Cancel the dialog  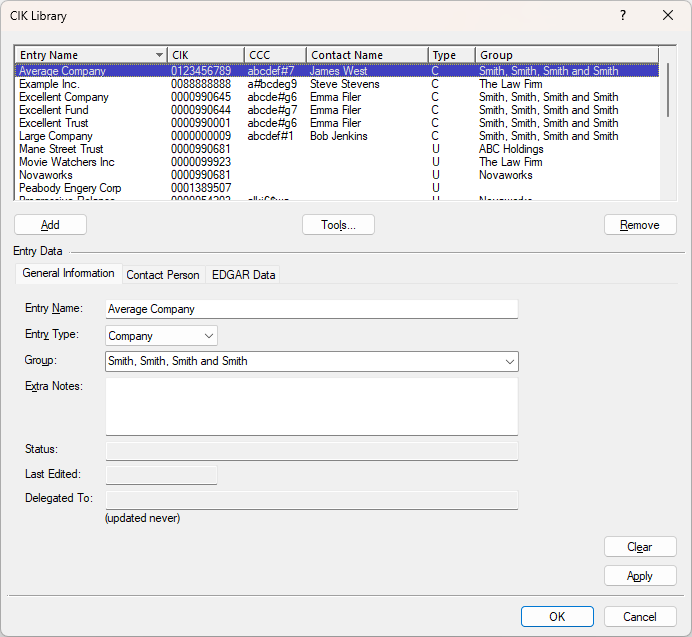click(x=640, y=617)
